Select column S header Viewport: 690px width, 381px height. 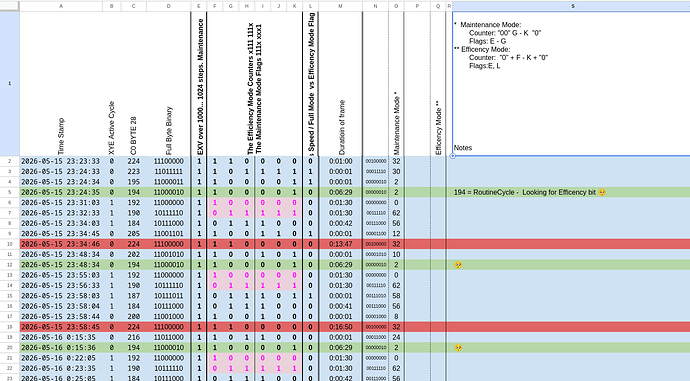[571, 6]
